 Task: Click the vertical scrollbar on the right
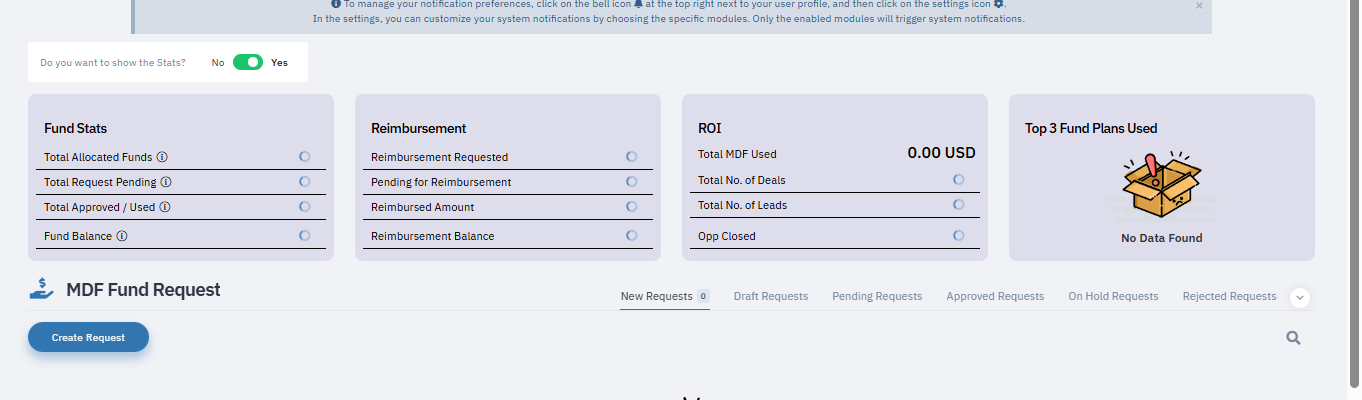(x=1354, y=200)
